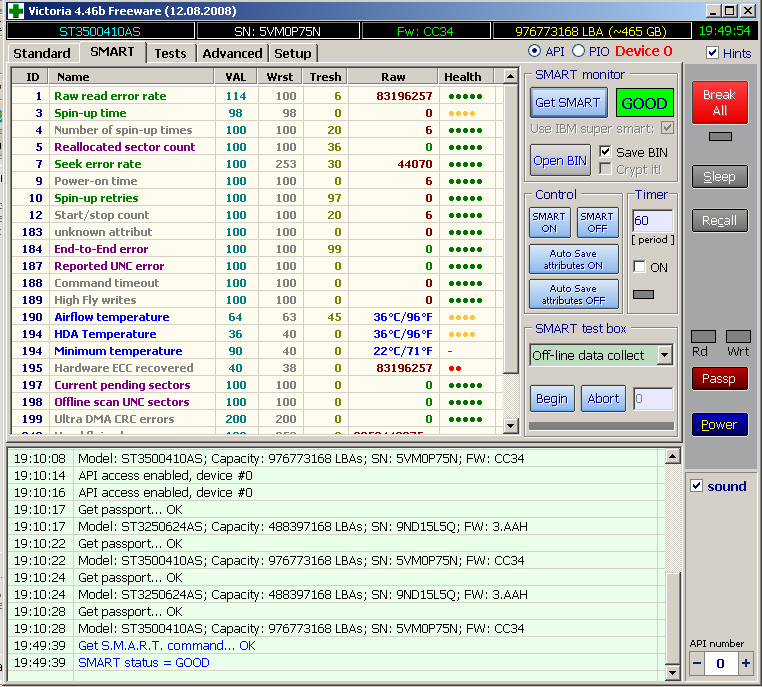Open the Off-line data collect dropdown
The width and height of the screenshot is (762, 687).
tap(665, 355)
